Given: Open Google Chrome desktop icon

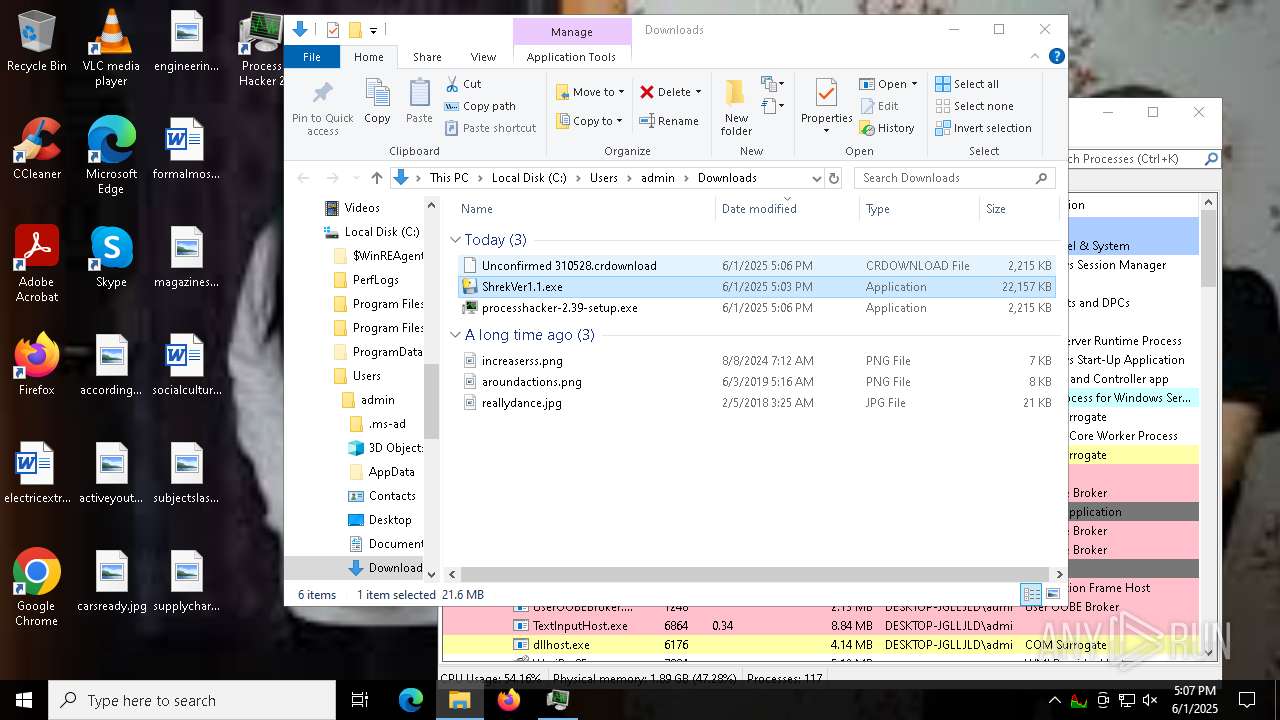Looking at the screenshot, I should (x=36, y=588).
